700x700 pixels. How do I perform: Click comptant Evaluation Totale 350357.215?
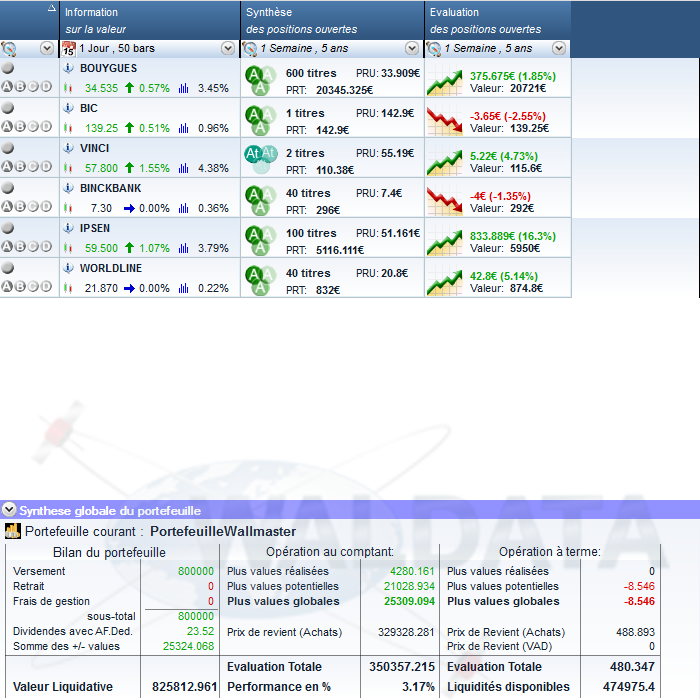click(402, 667)
